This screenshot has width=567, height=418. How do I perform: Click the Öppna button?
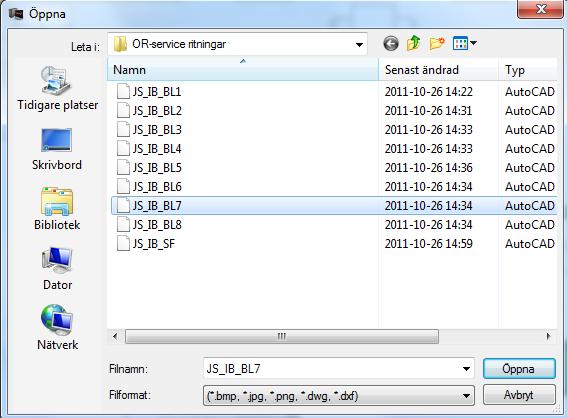tap(519, 369)
